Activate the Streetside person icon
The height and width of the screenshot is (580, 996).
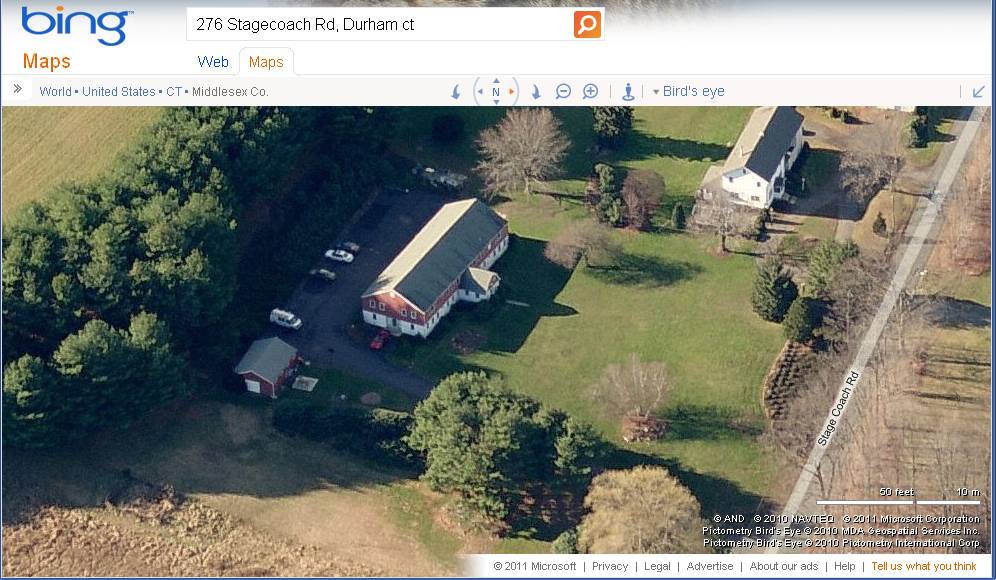(x=628, y=92)
